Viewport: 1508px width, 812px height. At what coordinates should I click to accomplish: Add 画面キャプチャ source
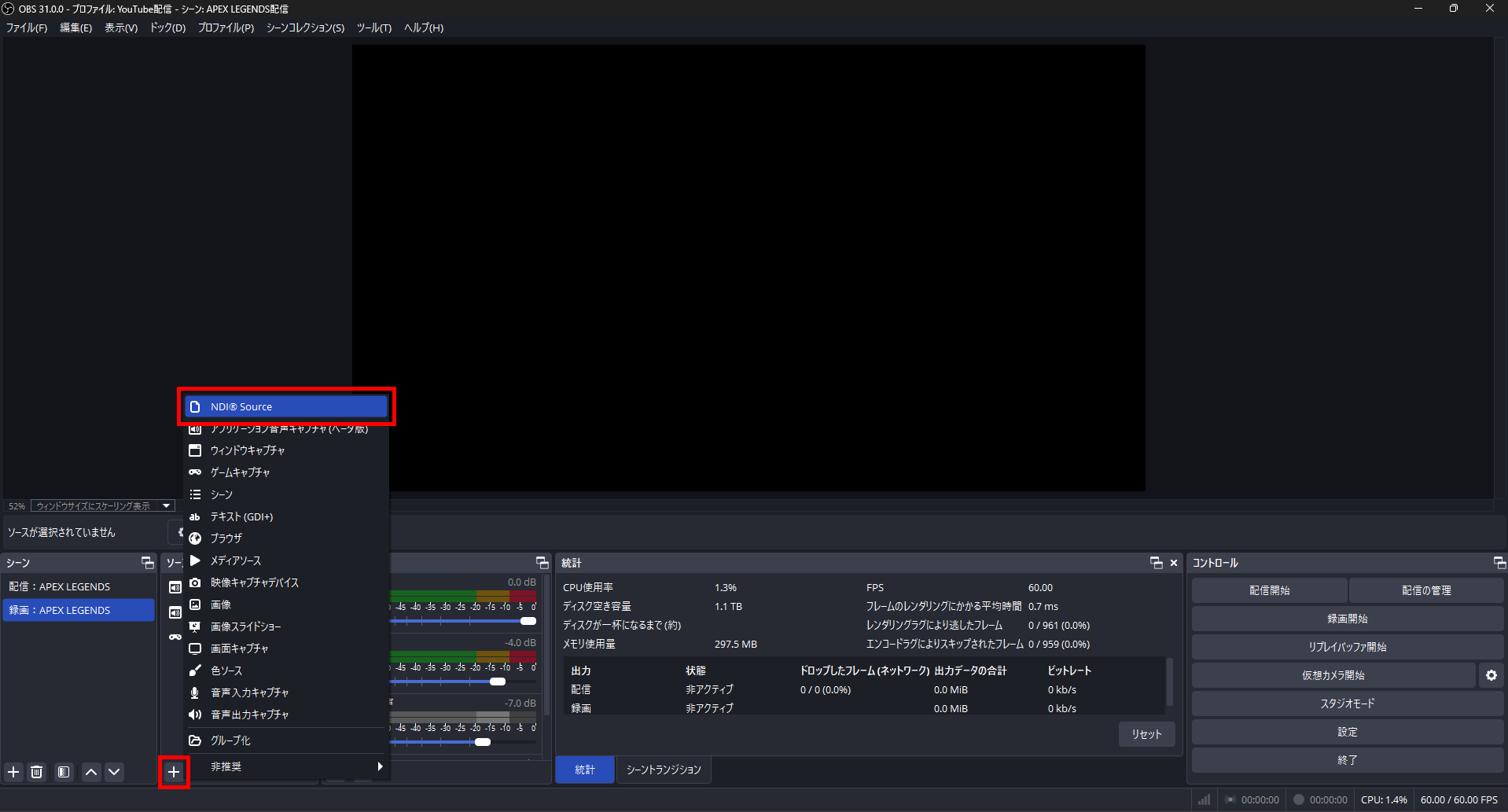click(286, 648)
